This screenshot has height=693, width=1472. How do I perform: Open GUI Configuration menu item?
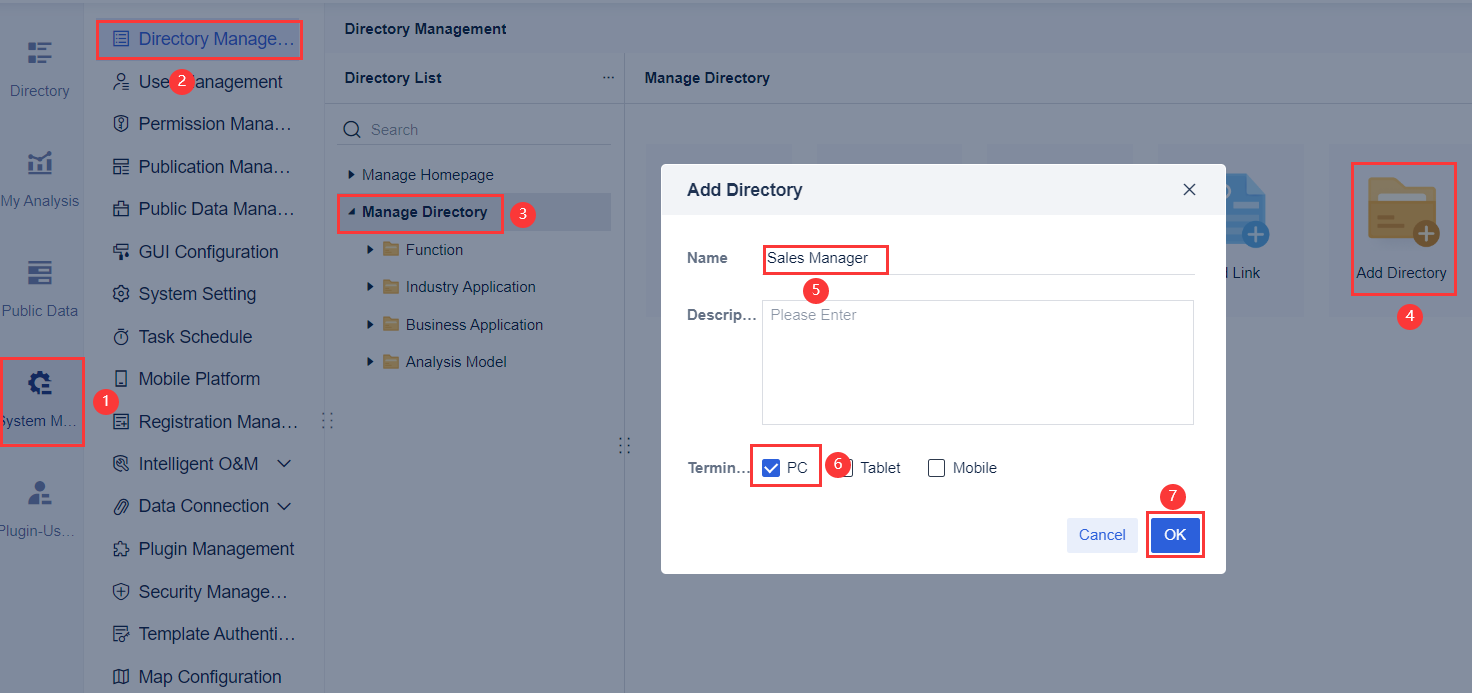click(x=204, y=252)
